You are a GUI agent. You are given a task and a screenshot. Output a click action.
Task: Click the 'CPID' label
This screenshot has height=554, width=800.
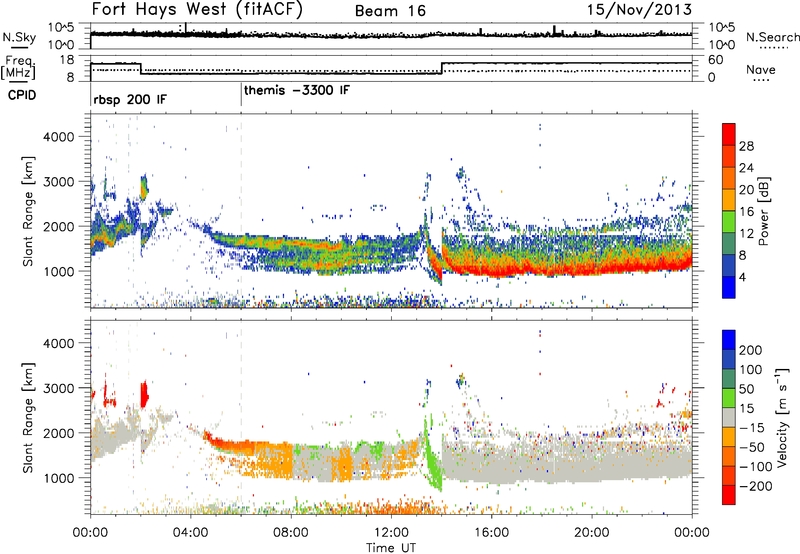[x=22, y=95]
